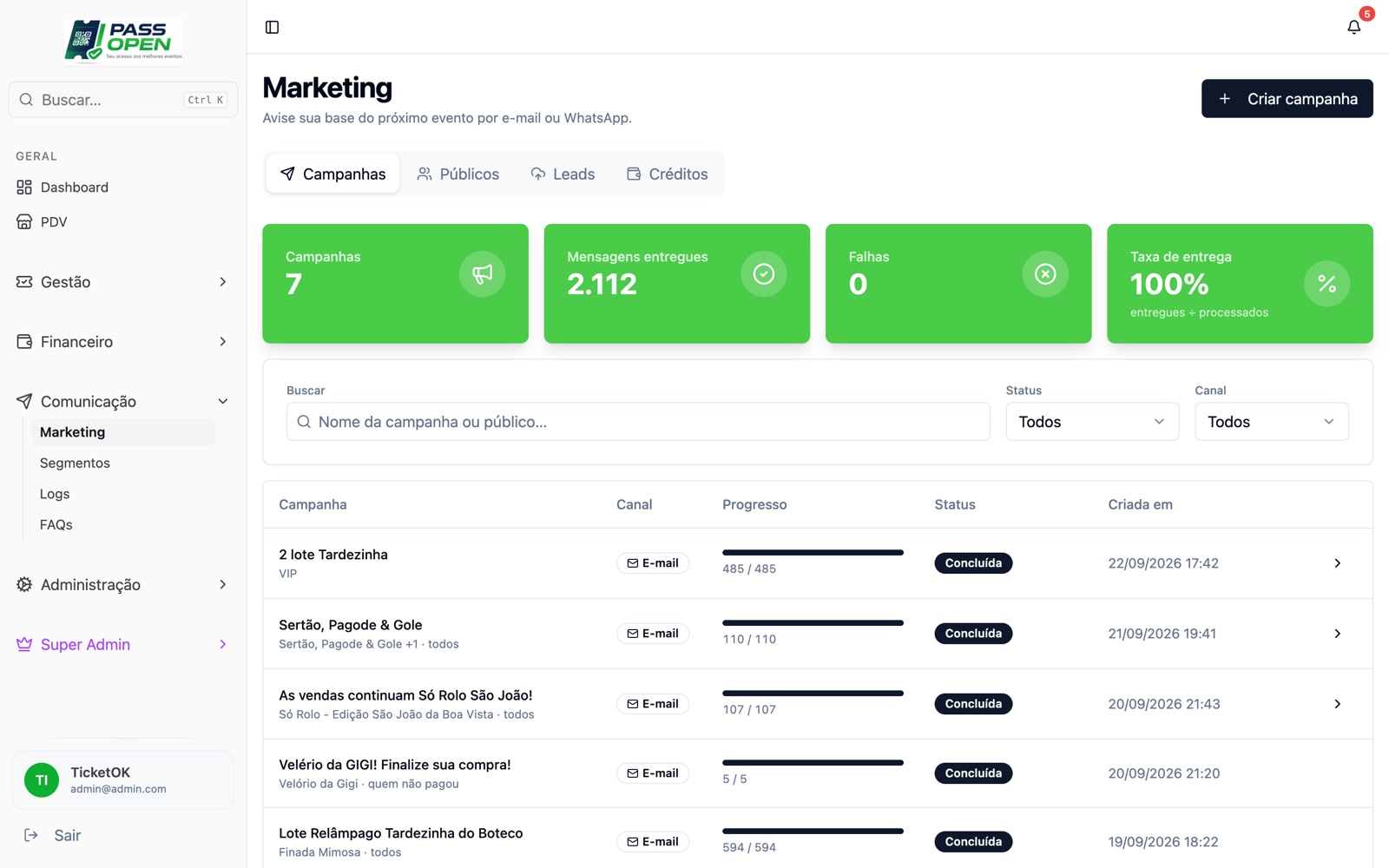Click progress bar showing 485 / 485
Screen dimensions: 1389x868
coord(813,552)
